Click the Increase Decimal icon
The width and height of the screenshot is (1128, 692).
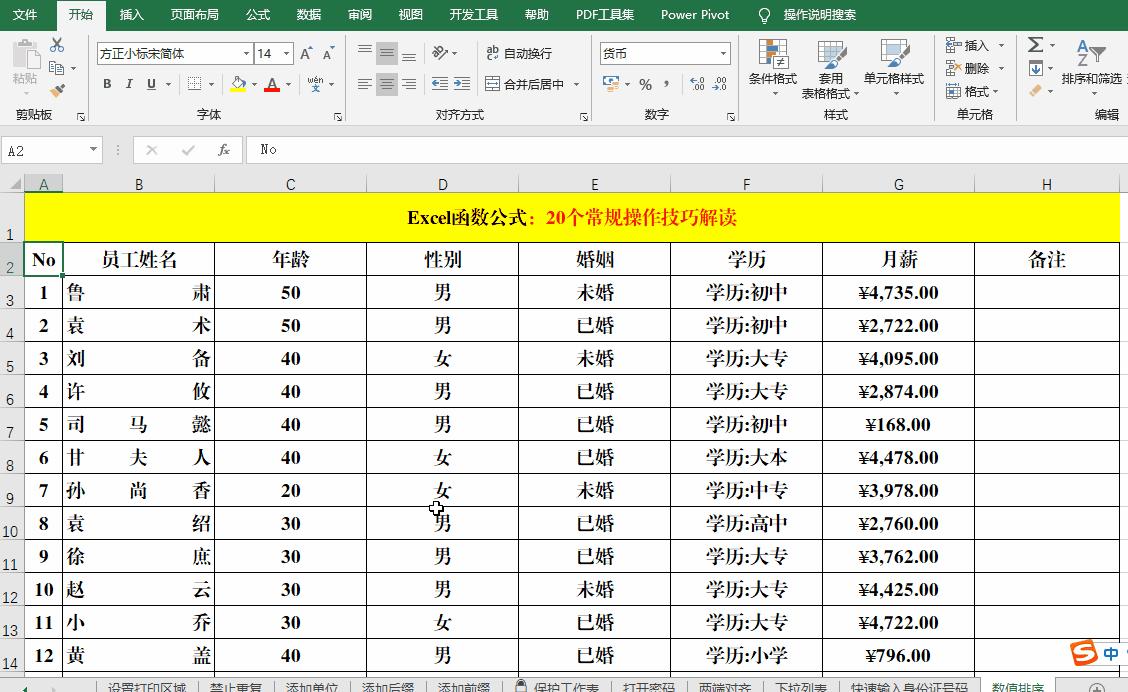point(698,86)
